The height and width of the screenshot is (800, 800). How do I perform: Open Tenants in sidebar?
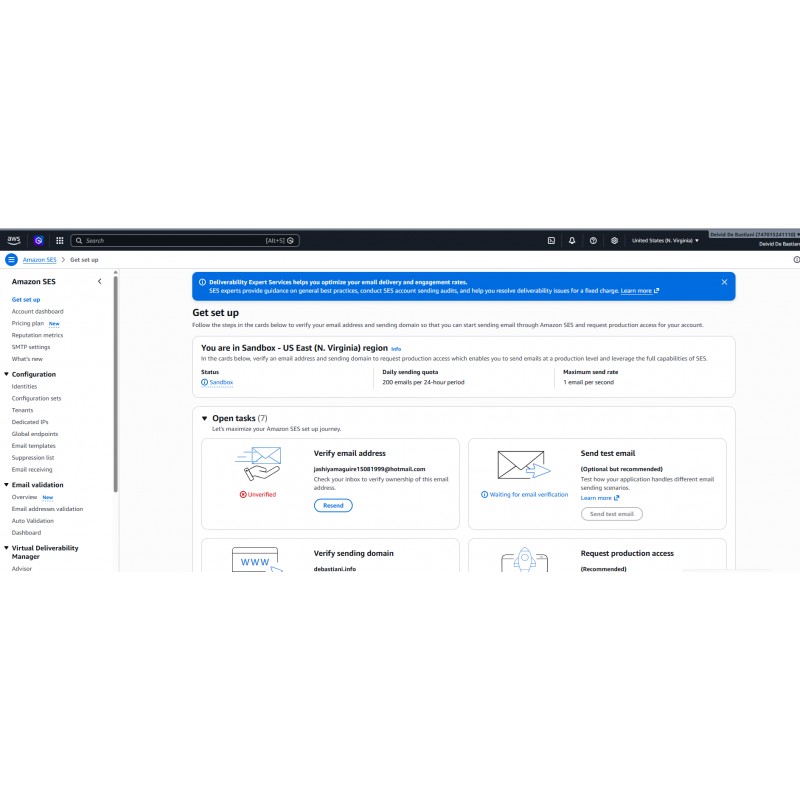[x=22, y=410]
